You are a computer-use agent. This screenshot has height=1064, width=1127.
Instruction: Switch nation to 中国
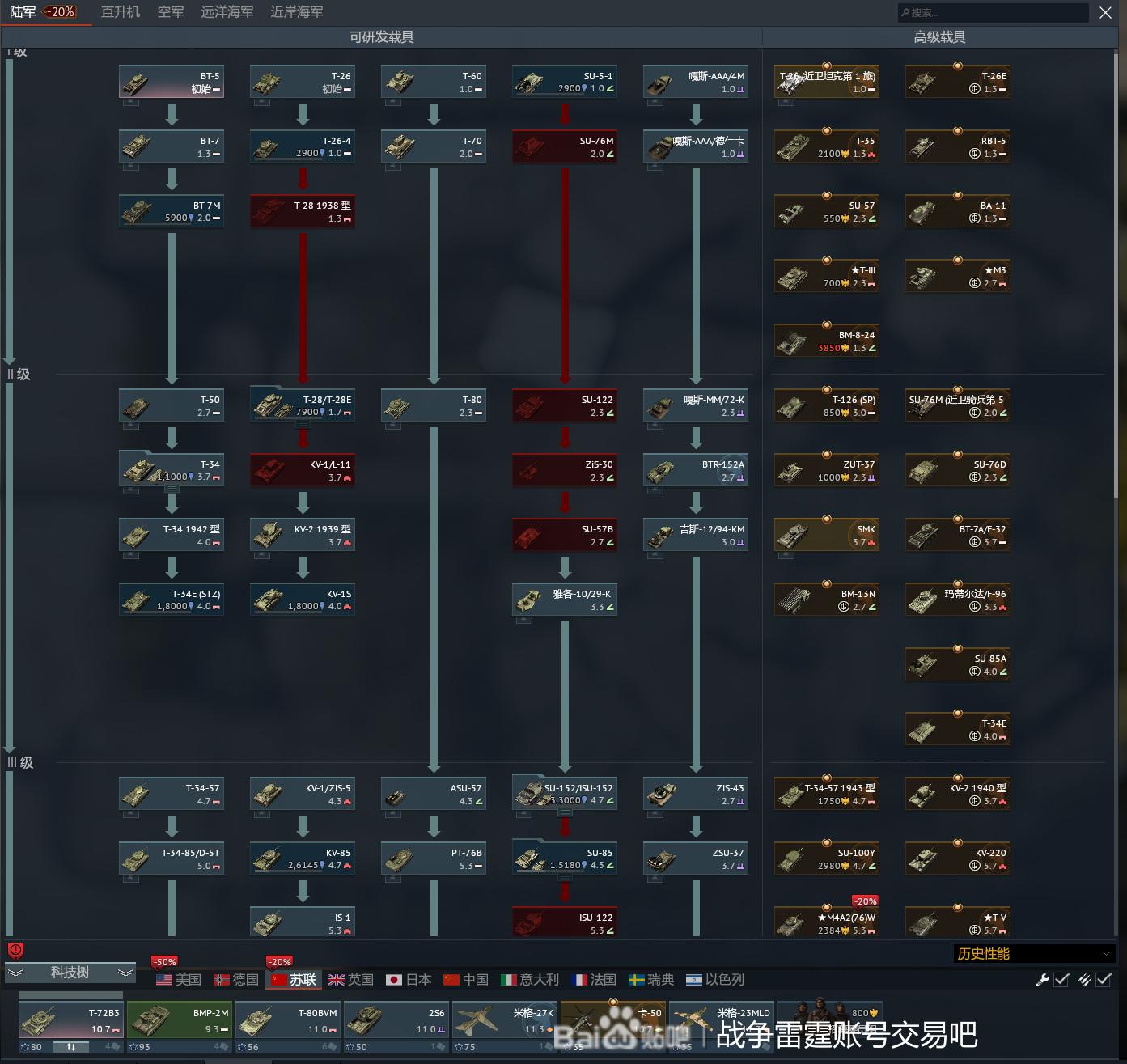click(466, 980)
